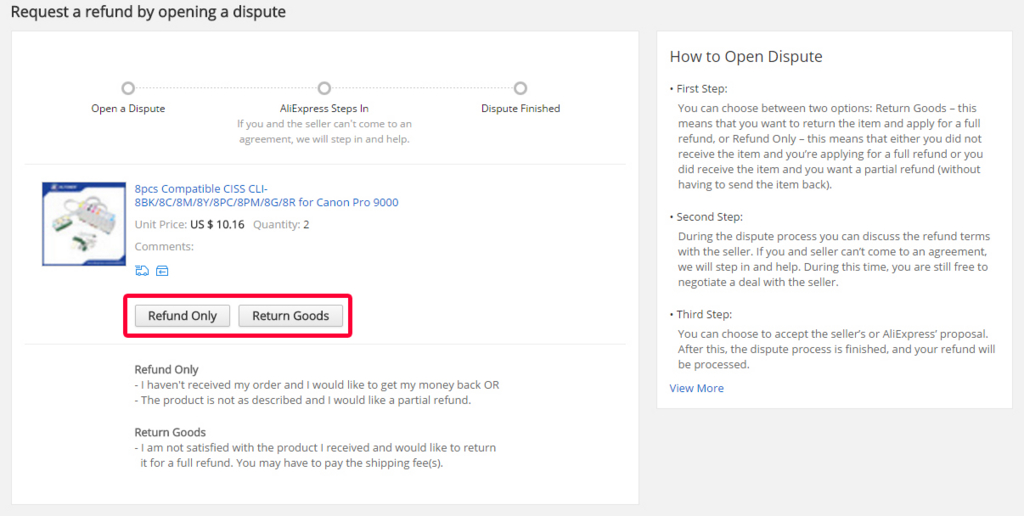The width and height of the screenshot is (1024, 516).
Task: Click 'product is not as described' line
Action: pos(302,400)
